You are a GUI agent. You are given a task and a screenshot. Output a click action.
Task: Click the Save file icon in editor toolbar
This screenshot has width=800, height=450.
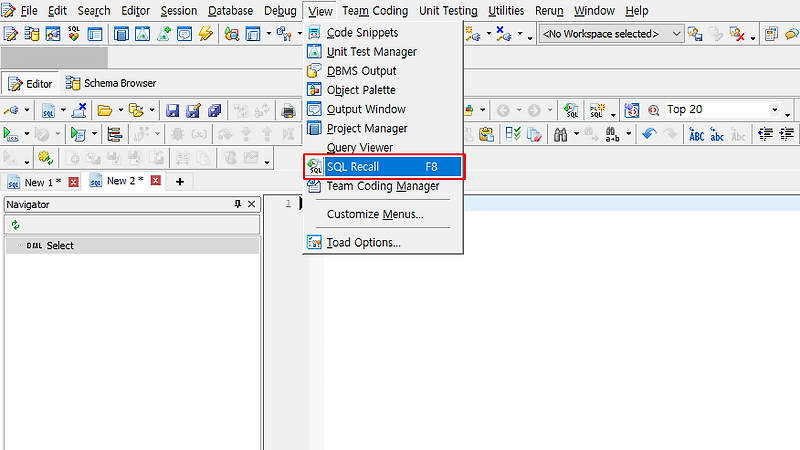pyautogui.click(x=172, y=110)
